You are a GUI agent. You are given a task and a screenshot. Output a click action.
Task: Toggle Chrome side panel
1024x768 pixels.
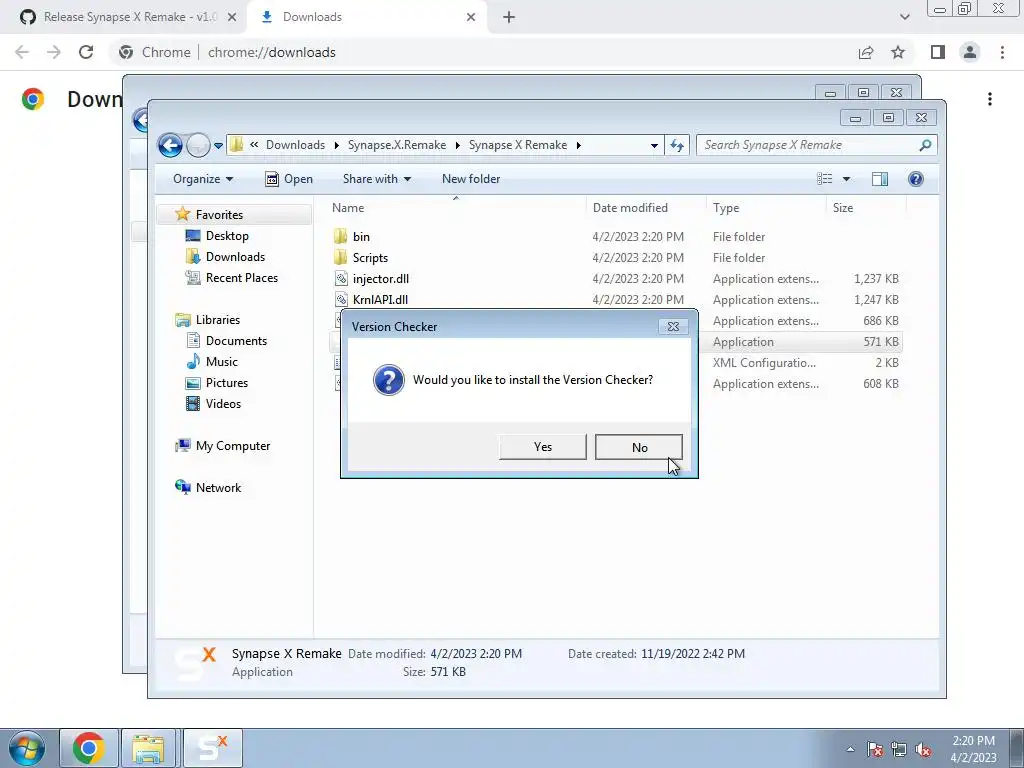pyautogui.click(x=937, y=52)
